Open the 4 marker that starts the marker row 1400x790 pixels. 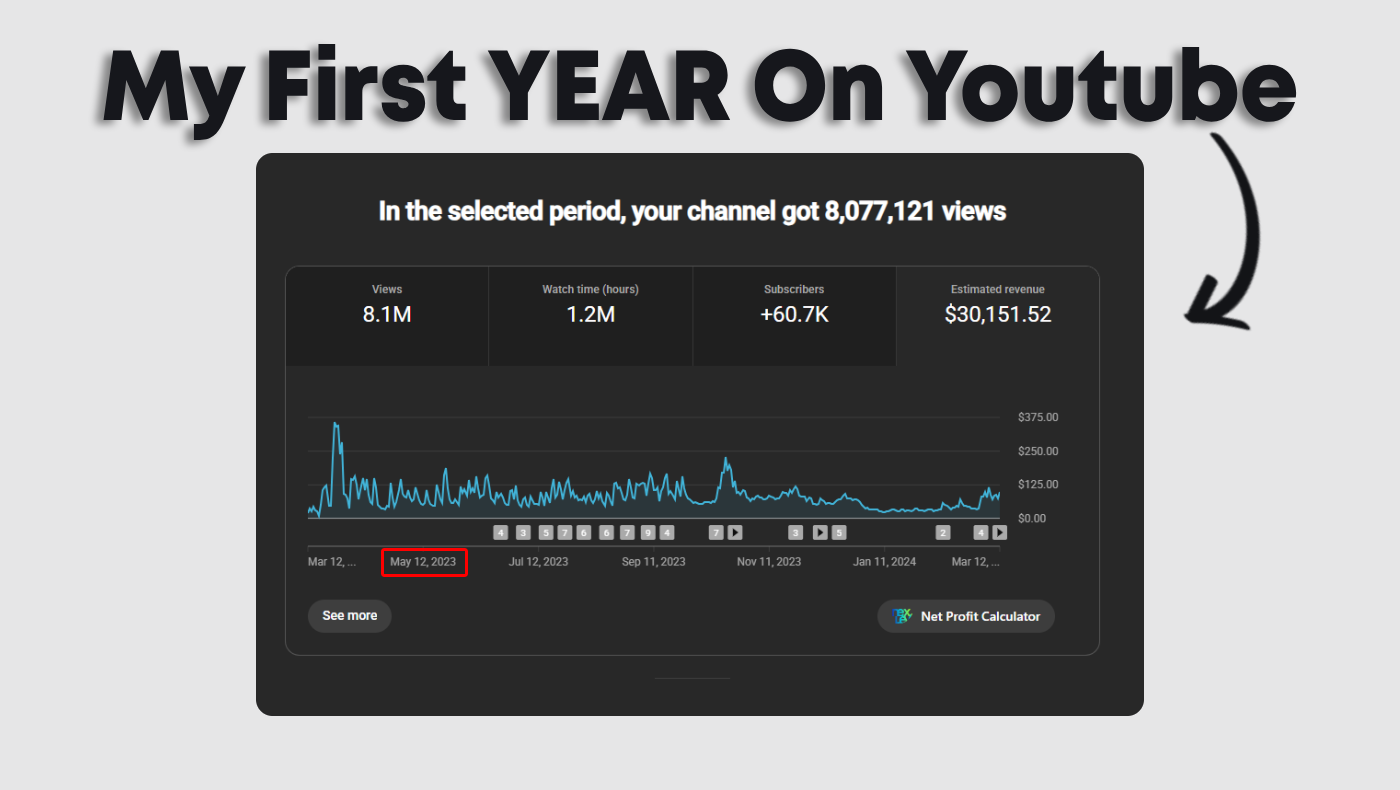coord(501,533)
